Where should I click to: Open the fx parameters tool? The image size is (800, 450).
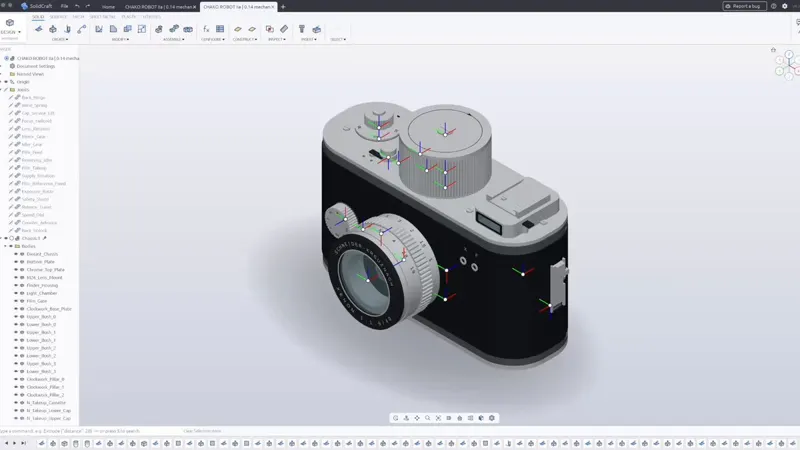(206, 29)
